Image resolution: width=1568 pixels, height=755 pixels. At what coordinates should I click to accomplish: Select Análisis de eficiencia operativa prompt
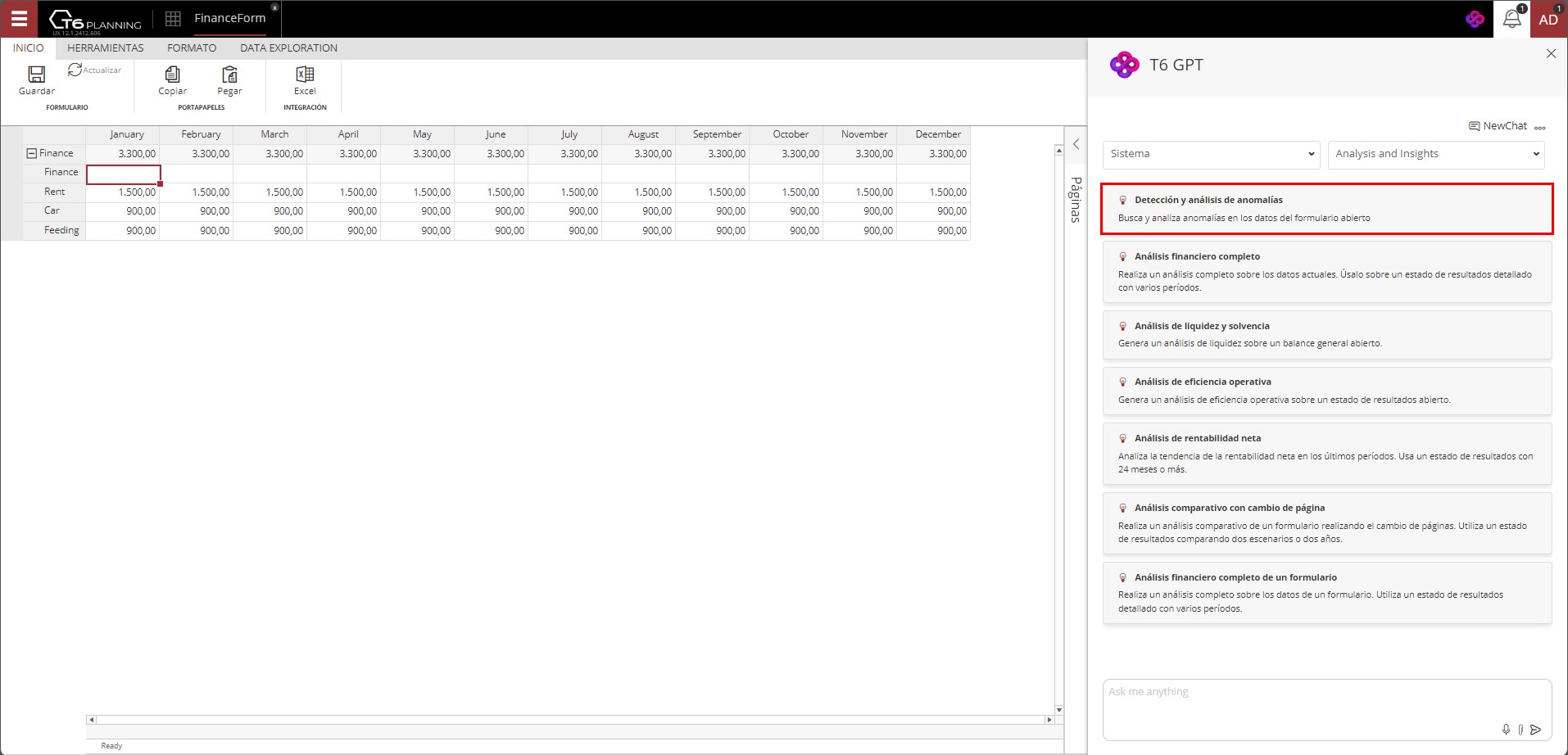tap(1327, 391)
